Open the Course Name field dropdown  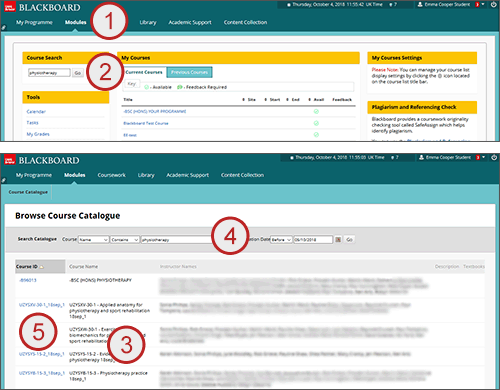click(x=93, y=240)
